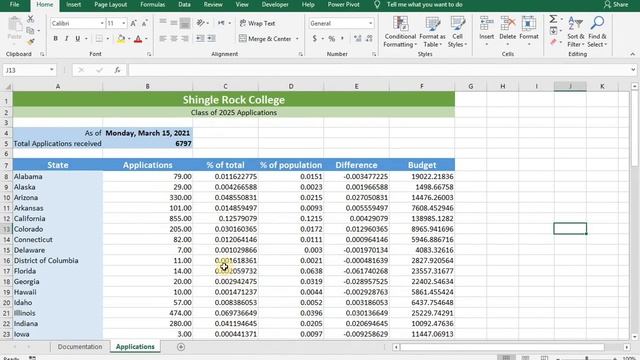Open the font size dropdown
The width and height of the screenshot is (640, 360).
[x=124, y=24]
